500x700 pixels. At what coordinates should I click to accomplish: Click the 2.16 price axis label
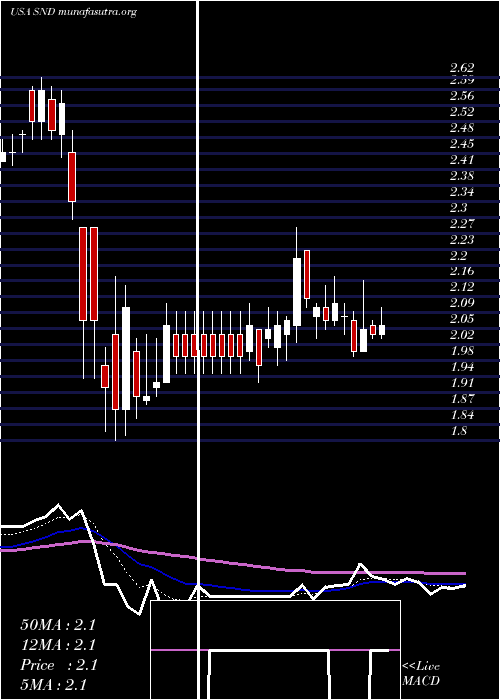[462, 271]
